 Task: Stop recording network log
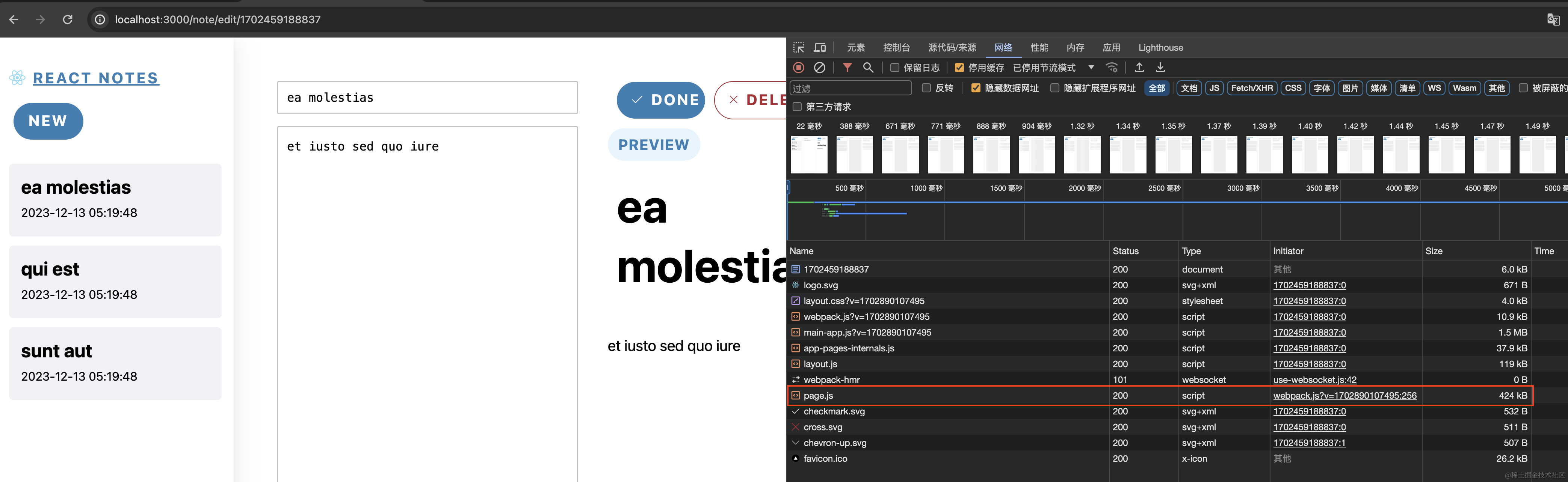tap(799, 68)
